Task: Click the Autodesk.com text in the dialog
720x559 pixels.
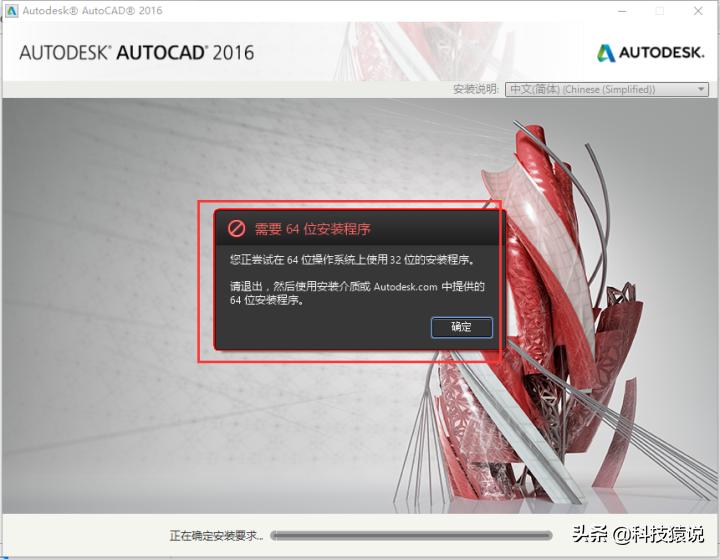Action: 405,287
